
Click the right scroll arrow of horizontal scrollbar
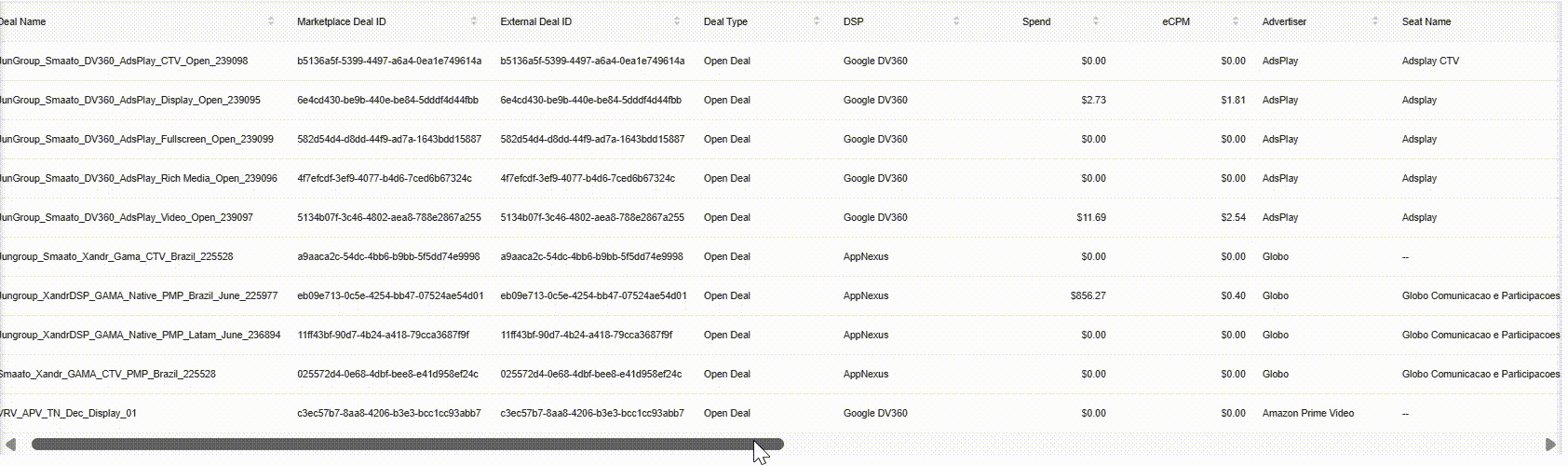click(x=1550, y=445)
